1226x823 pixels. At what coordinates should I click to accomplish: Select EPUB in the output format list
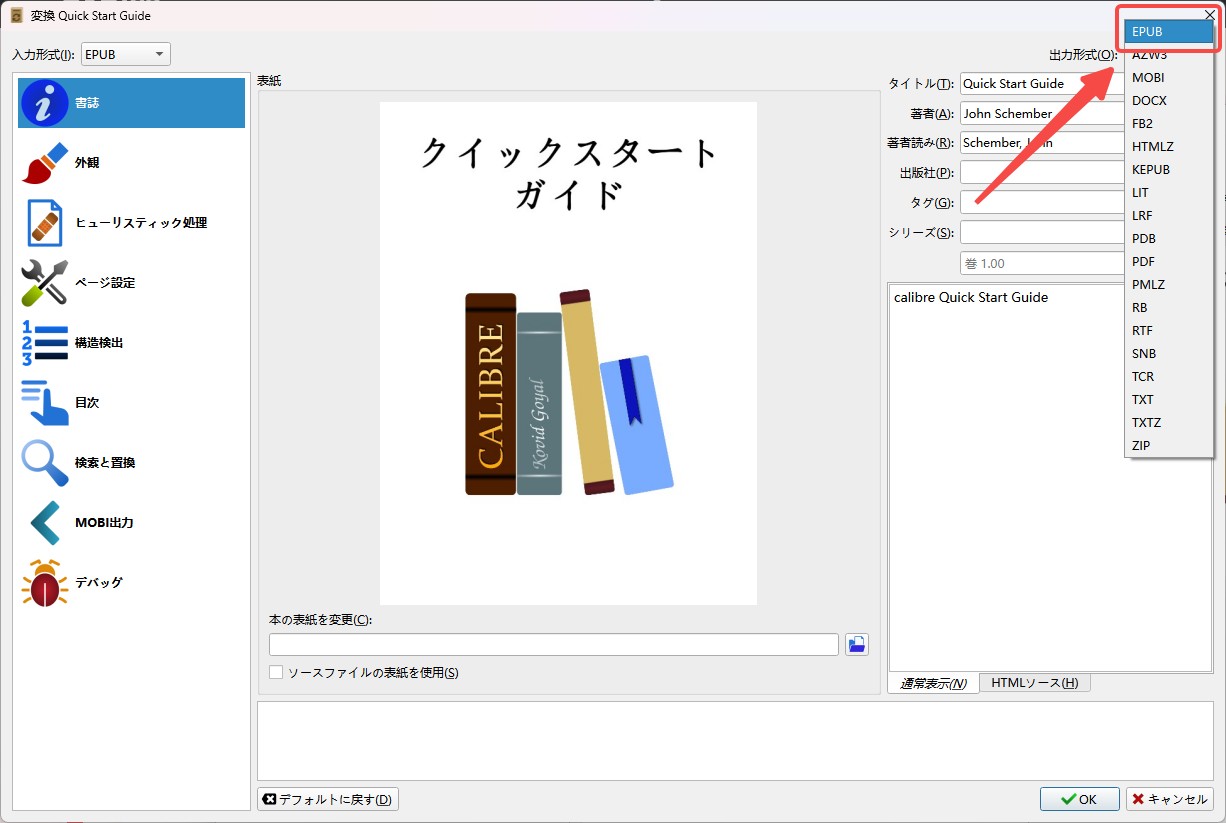point(1169,32)
